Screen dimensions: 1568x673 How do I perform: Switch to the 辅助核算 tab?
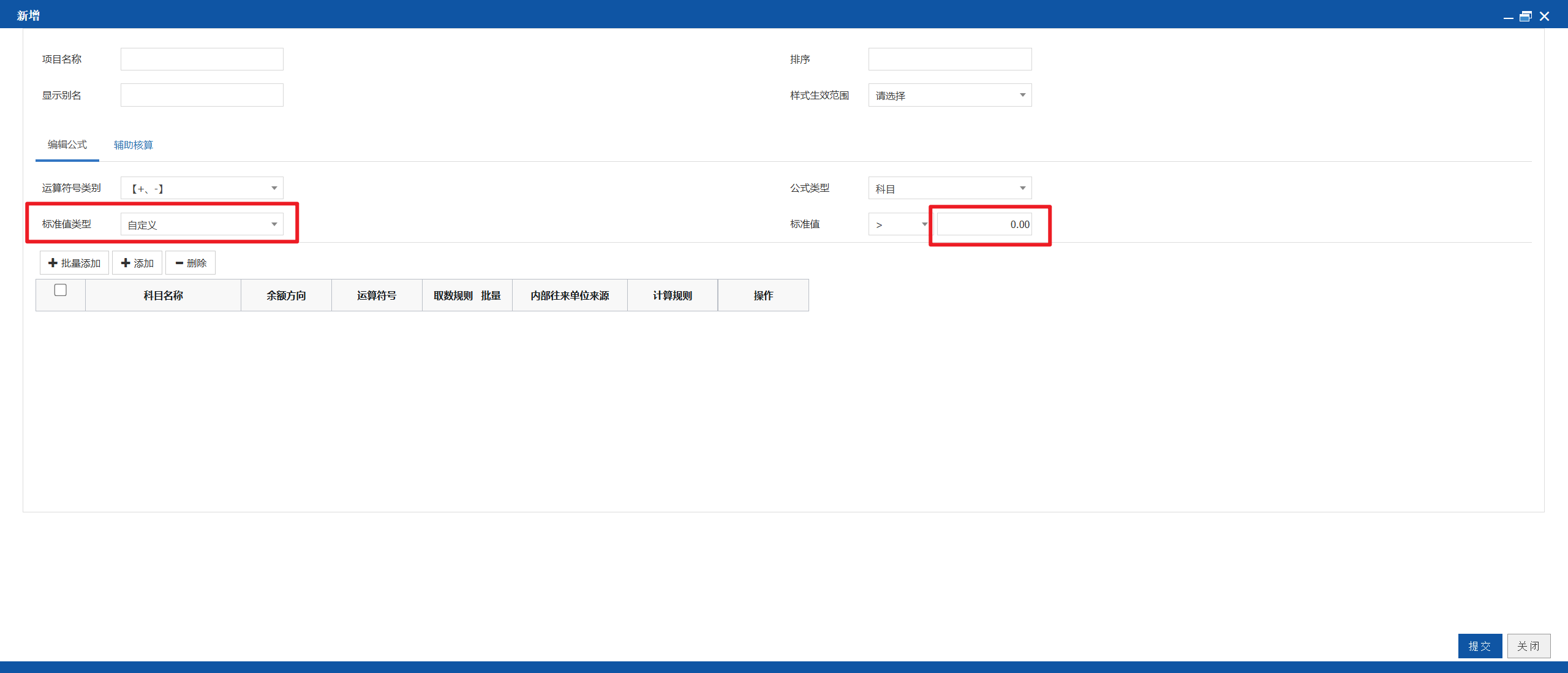tap(134, 145)
